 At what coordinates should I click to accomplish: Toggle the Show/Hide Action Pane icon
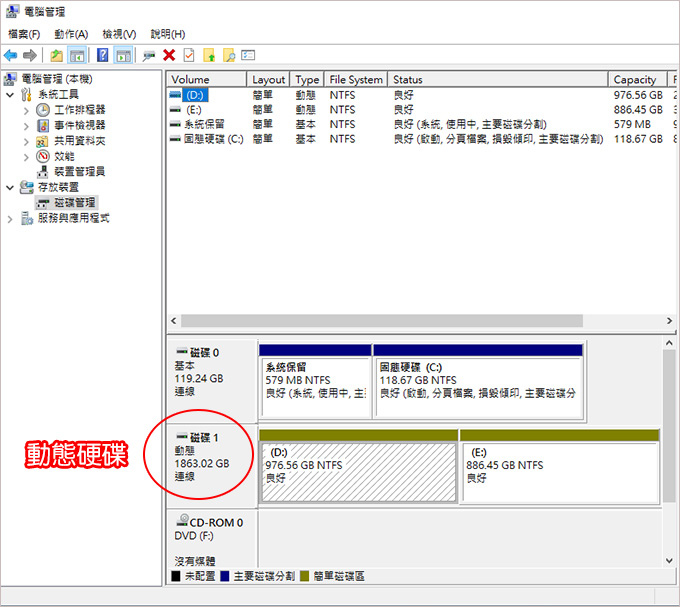pyautogui.click(x=124, y=55)
